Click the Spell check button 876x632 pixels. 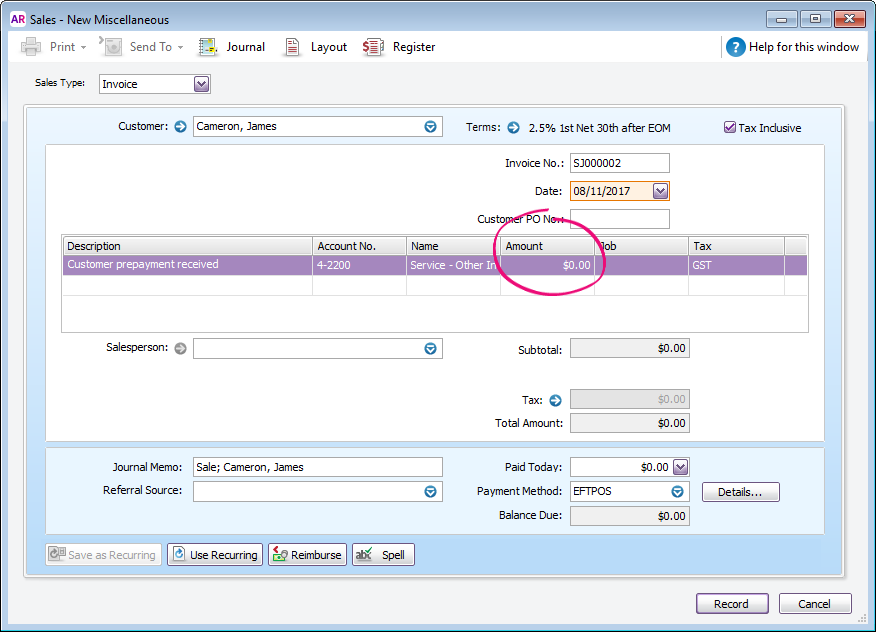(383, 554)
